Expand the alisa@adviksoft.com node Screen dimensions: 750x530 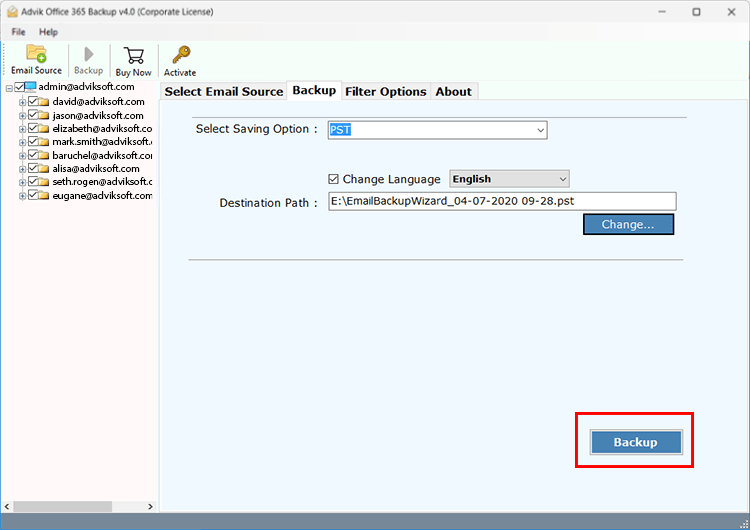[22, 169]
